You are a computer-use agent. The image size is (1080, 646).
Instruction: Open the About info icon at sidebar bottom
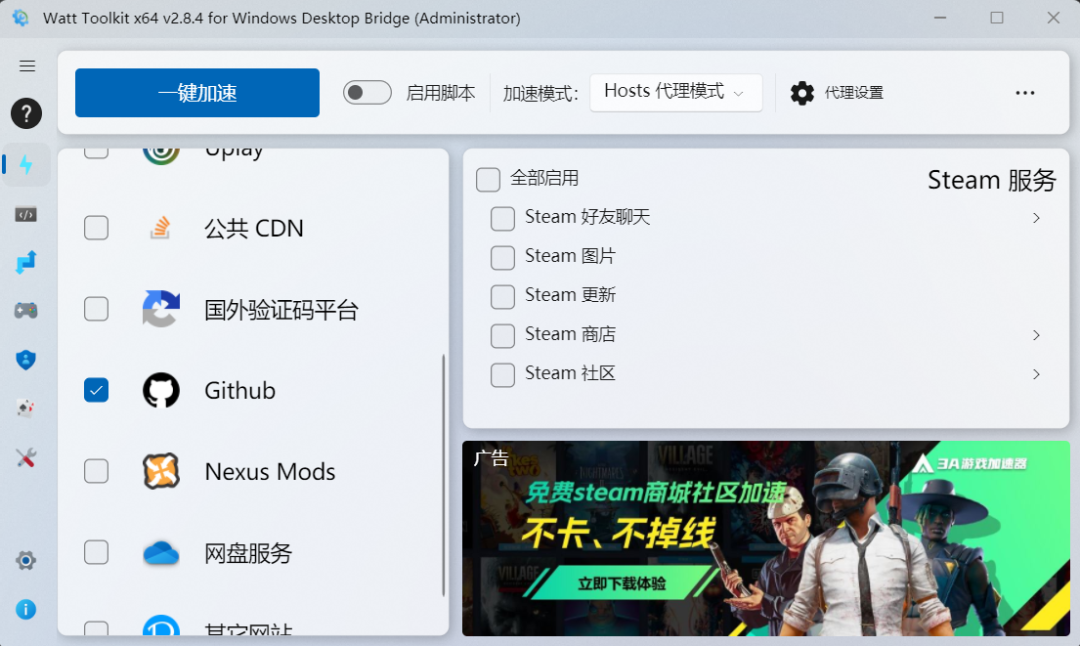coord(26,609)
